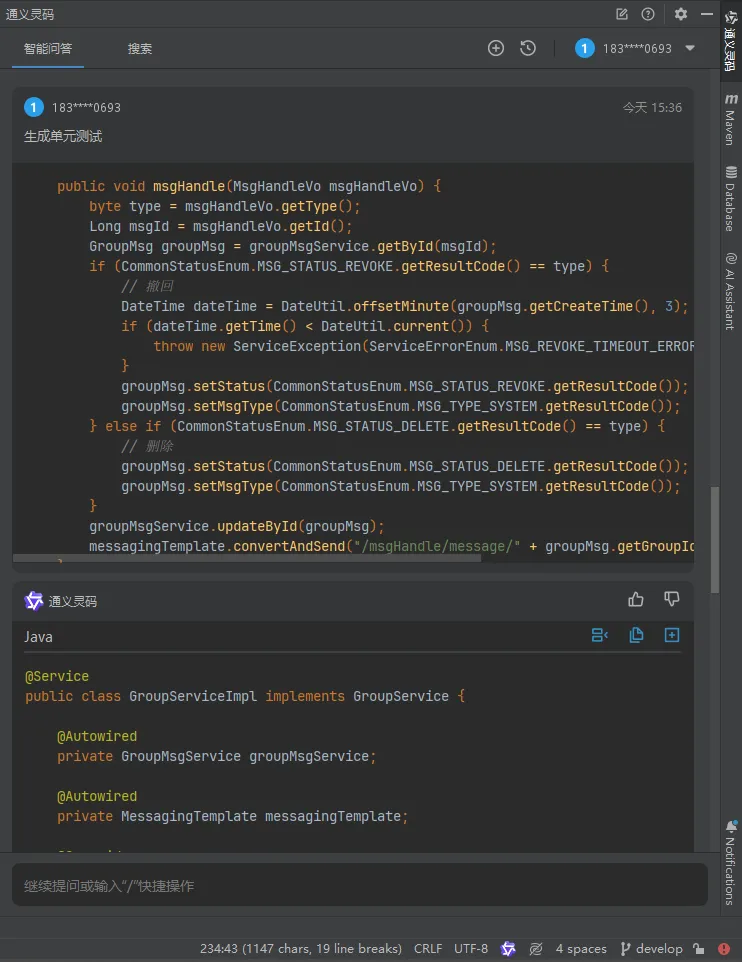Open the Database tool window
Image resolution: width=742 pixels, height=962 pixels.
coord(730,198)
